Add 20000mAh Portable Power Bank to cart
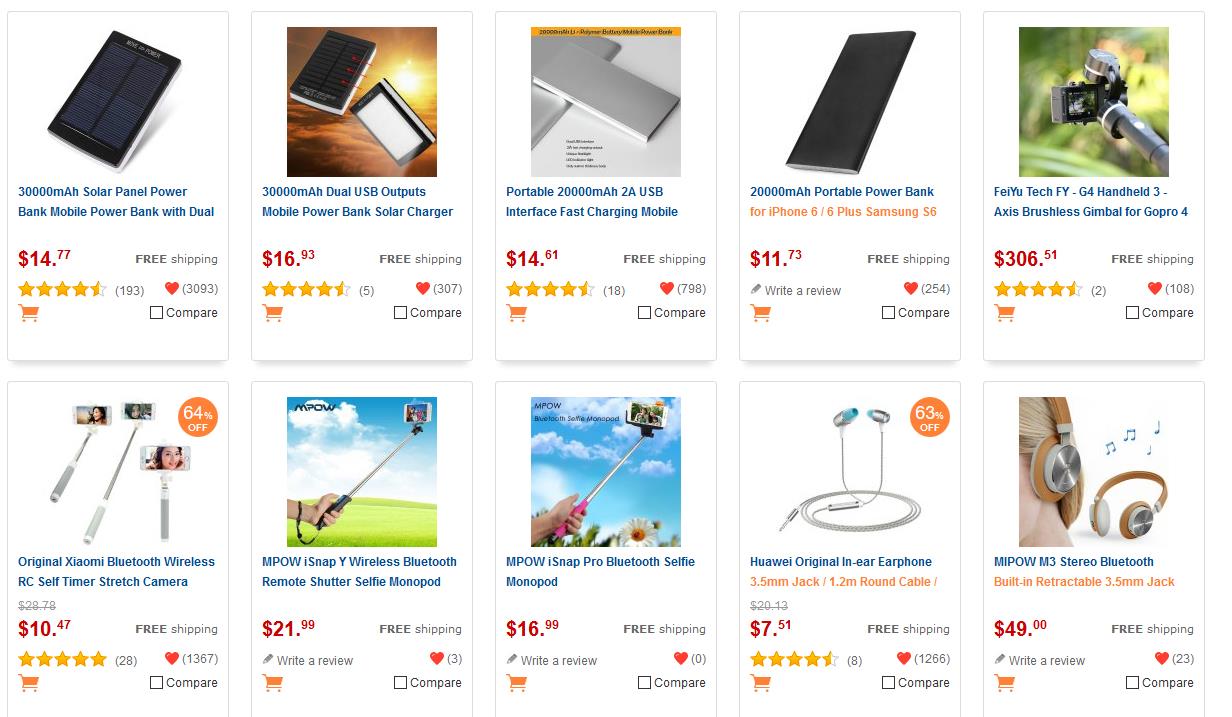This screenshot has width=1232, height=717. [x=760, y=313]
